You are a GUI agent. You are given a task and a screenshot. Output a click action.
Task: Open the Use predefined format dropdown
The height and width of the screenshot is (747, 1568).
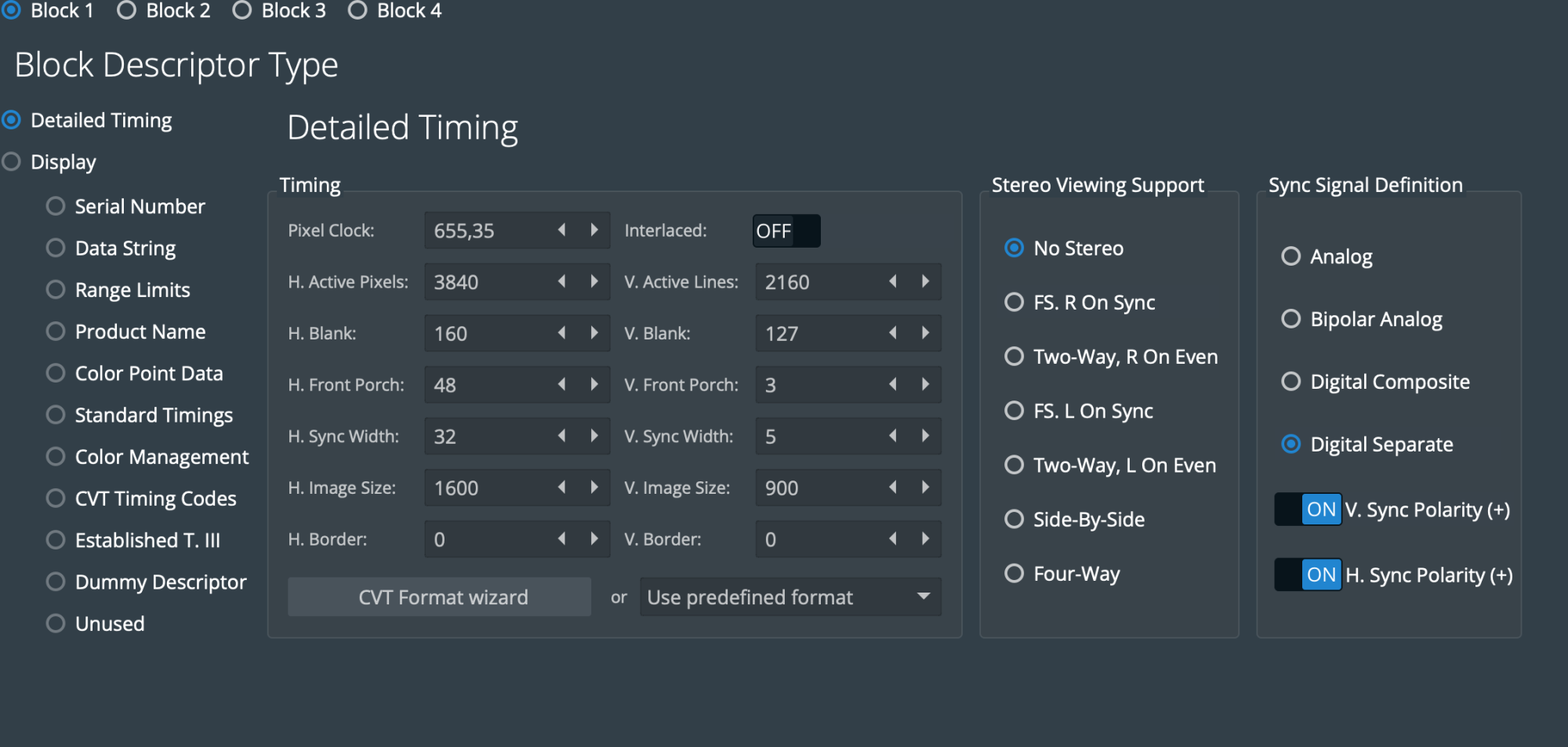pos(789,597)
